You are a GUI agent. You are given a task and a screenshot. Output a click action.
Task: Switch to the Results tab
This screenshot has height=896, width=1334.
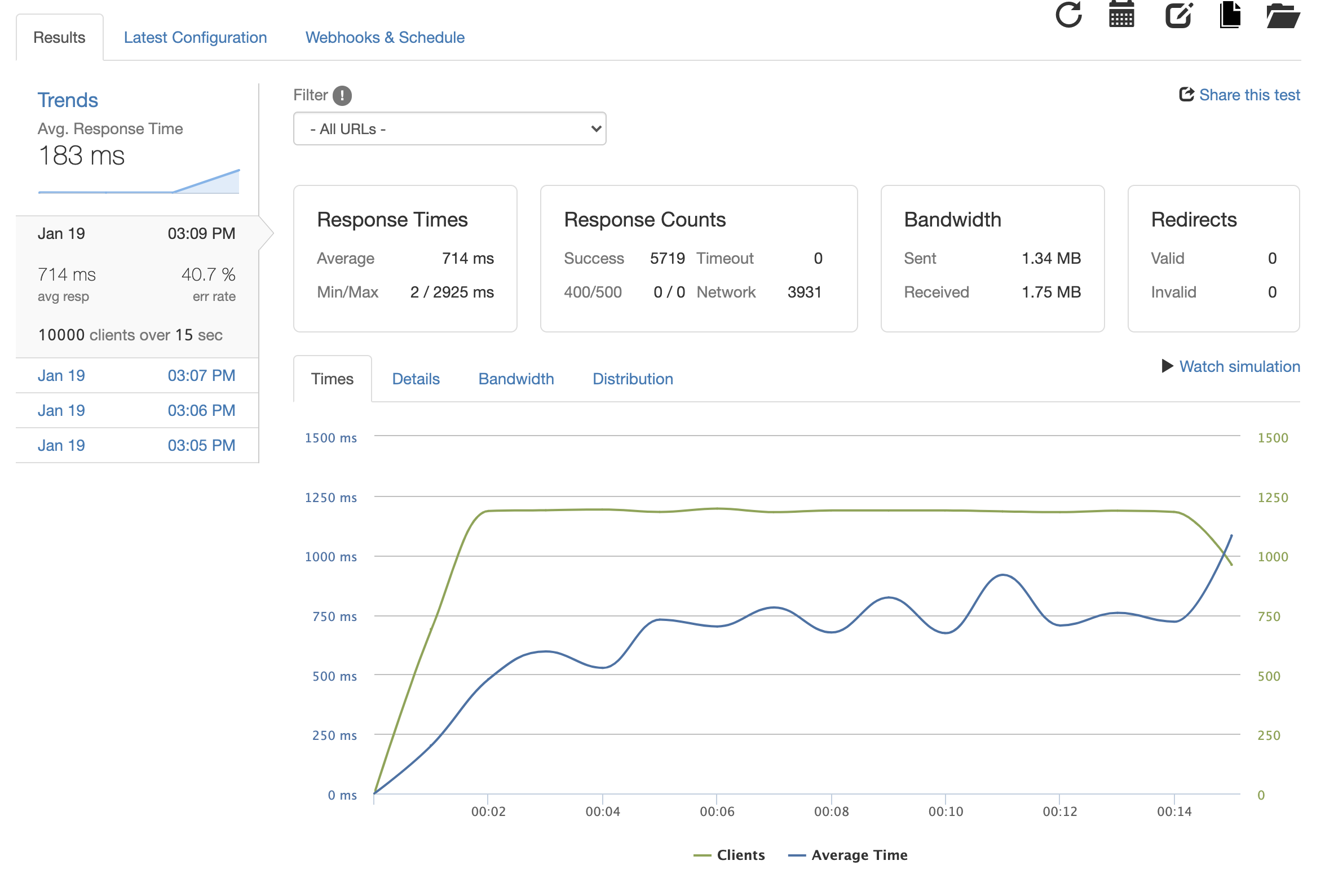pos(59,38)
